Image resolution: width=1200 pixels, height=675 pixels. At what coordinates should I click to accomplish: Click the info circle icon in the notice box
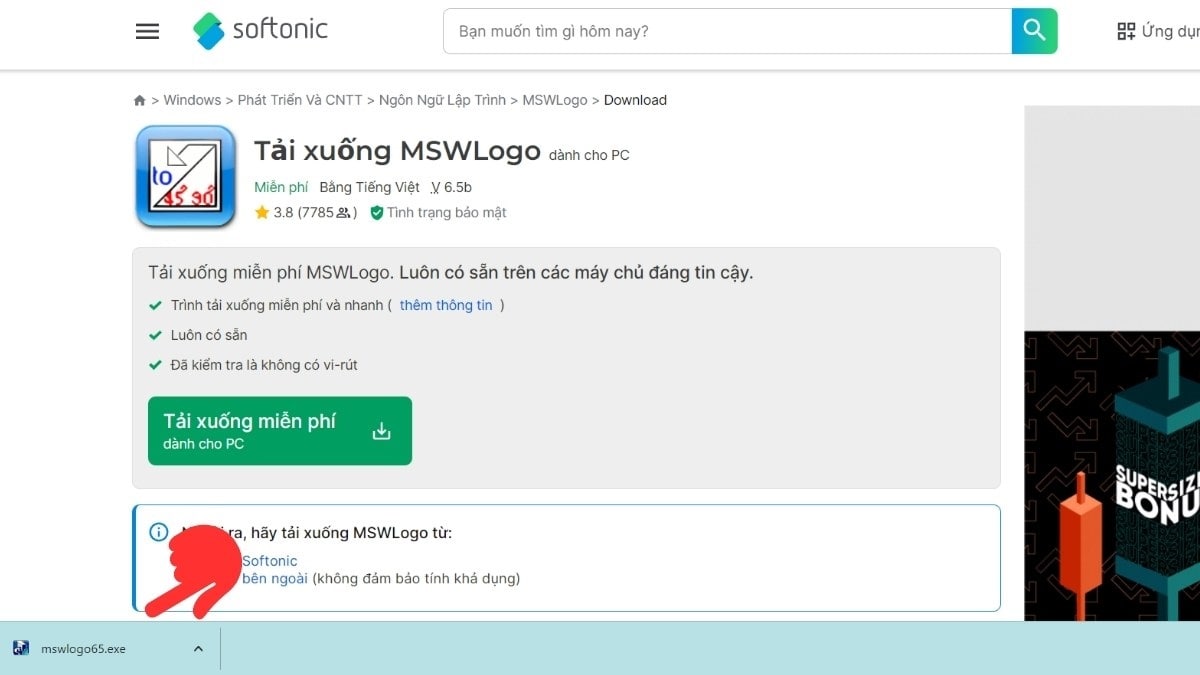(x=158, y=532)
